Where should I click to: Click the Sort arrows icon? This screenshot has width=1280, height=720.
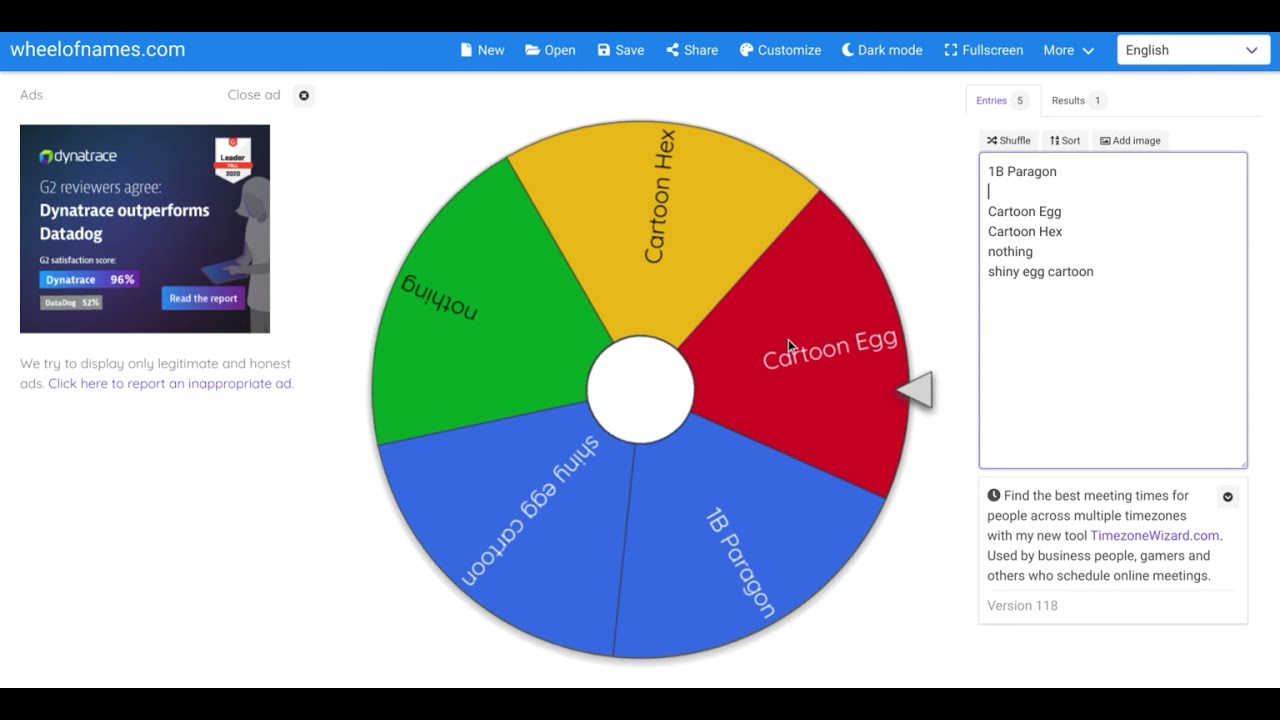click(x=1055, y=141)
